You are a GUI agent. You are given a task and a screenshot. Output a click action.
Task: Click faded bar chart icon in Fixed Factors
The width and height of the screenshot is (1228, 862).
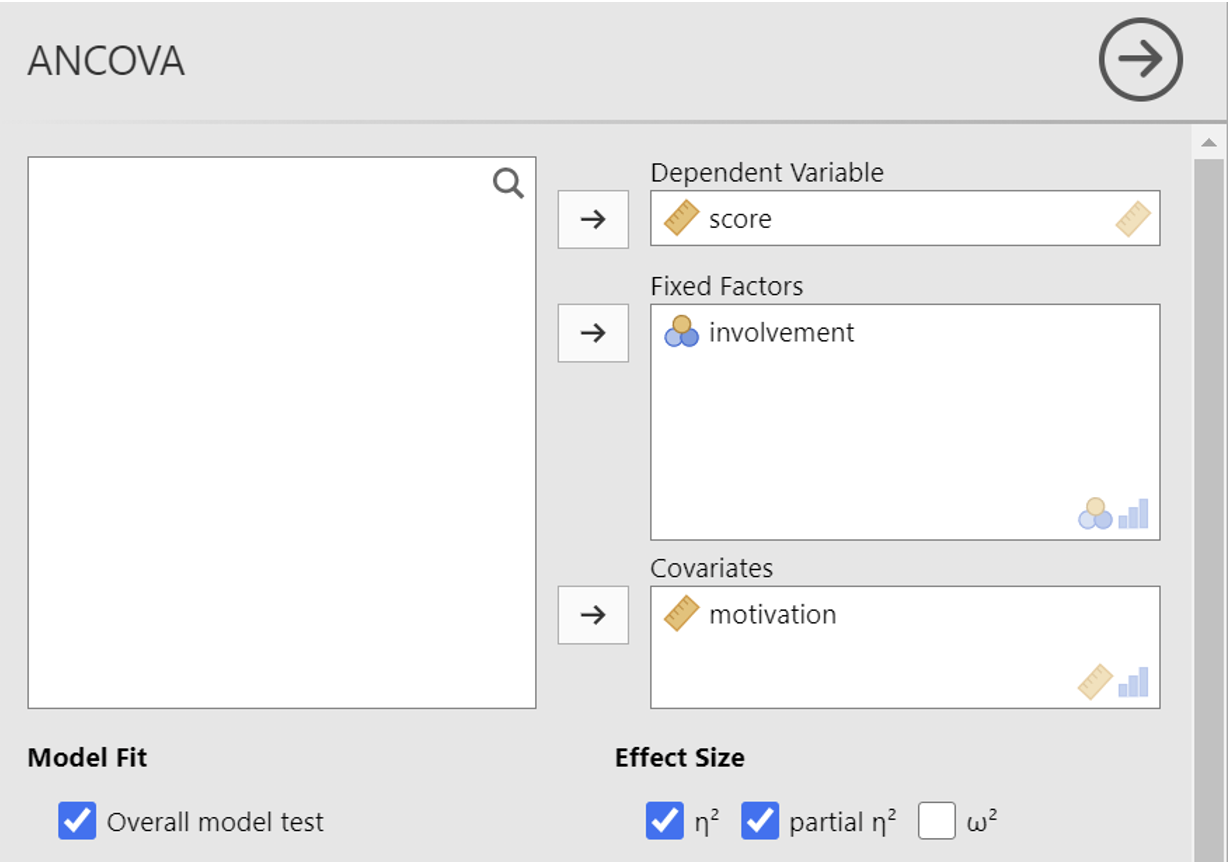pos(1133,514)
